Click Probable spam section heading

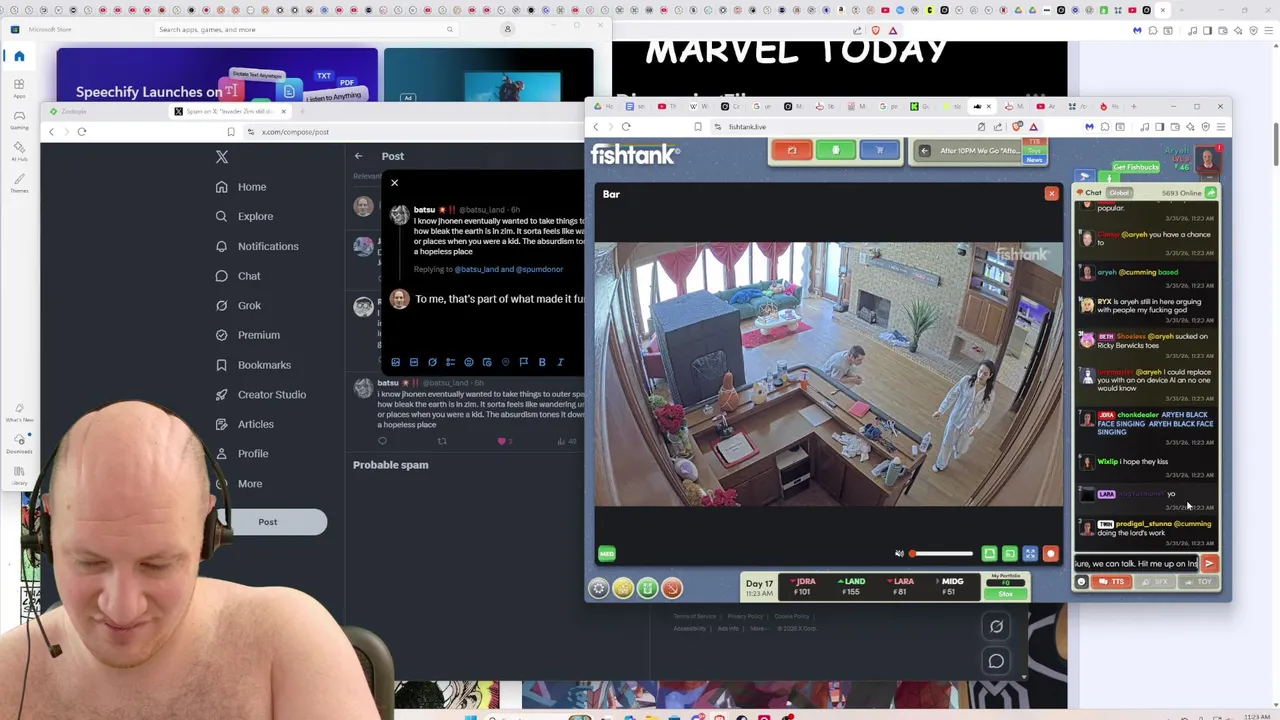tap(390, 465)
